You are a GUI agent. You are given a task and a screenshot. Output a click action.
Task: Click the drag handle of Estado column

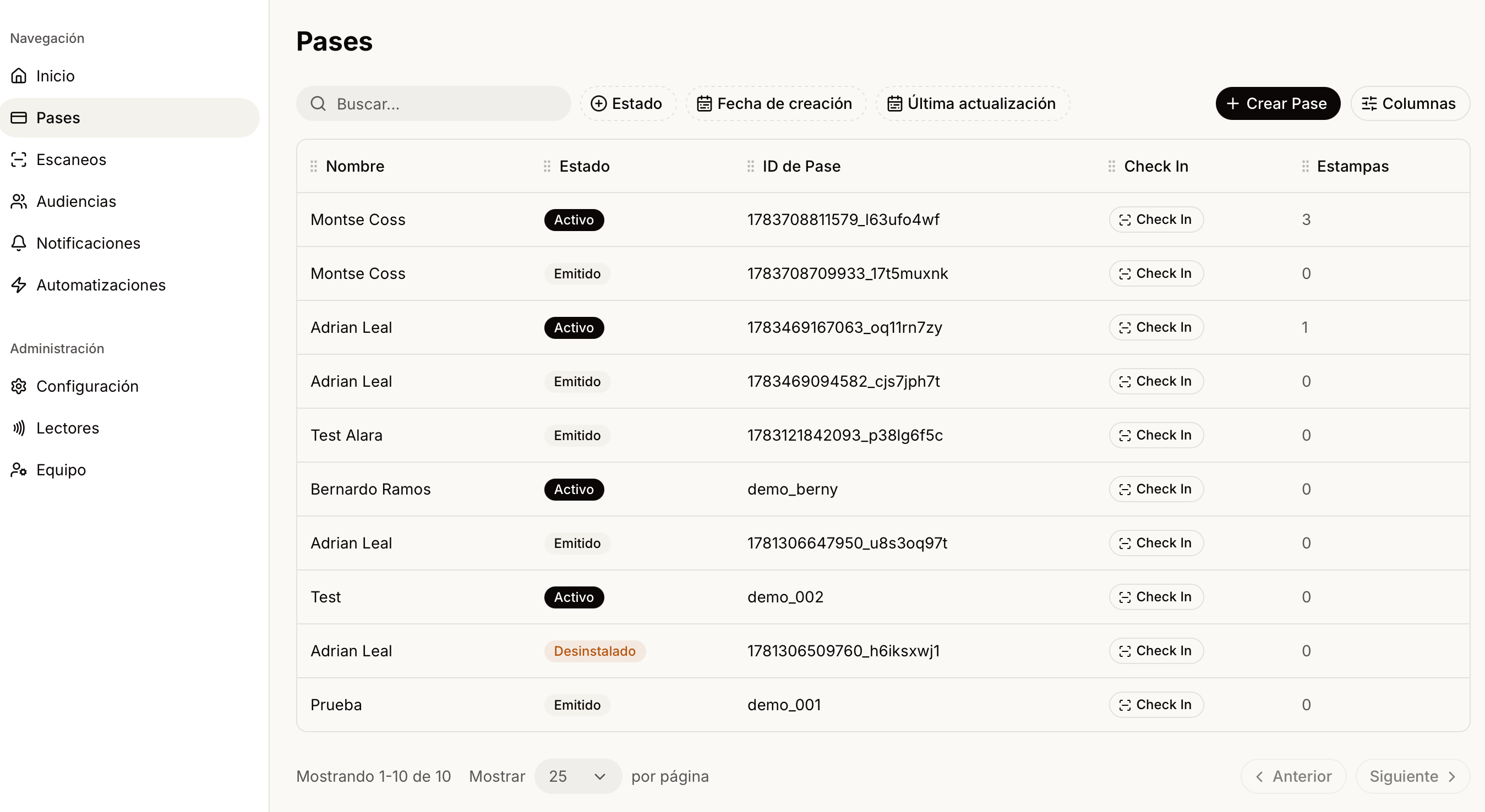pyautogui.click(x=547, y=167)
